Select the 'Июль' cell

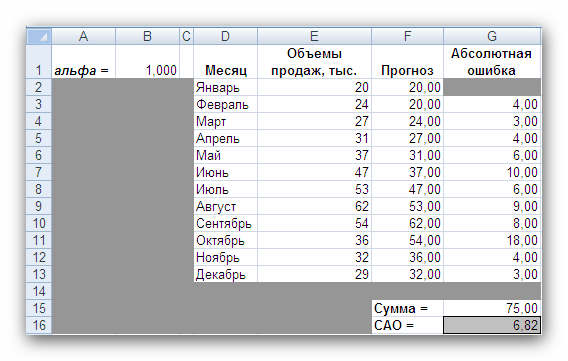coord(225,189)
